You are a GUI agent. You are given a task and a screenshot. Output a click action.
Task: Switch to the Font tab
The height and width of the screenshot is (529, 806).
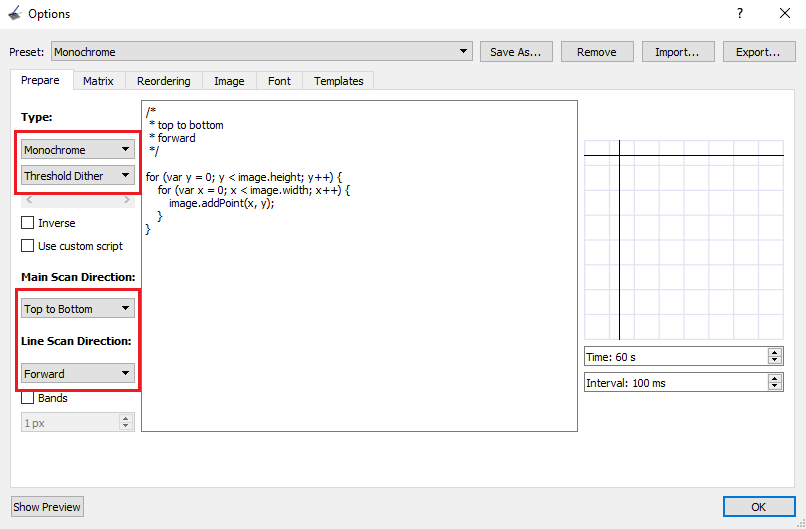pyautogui.click(x=279, y=81)
